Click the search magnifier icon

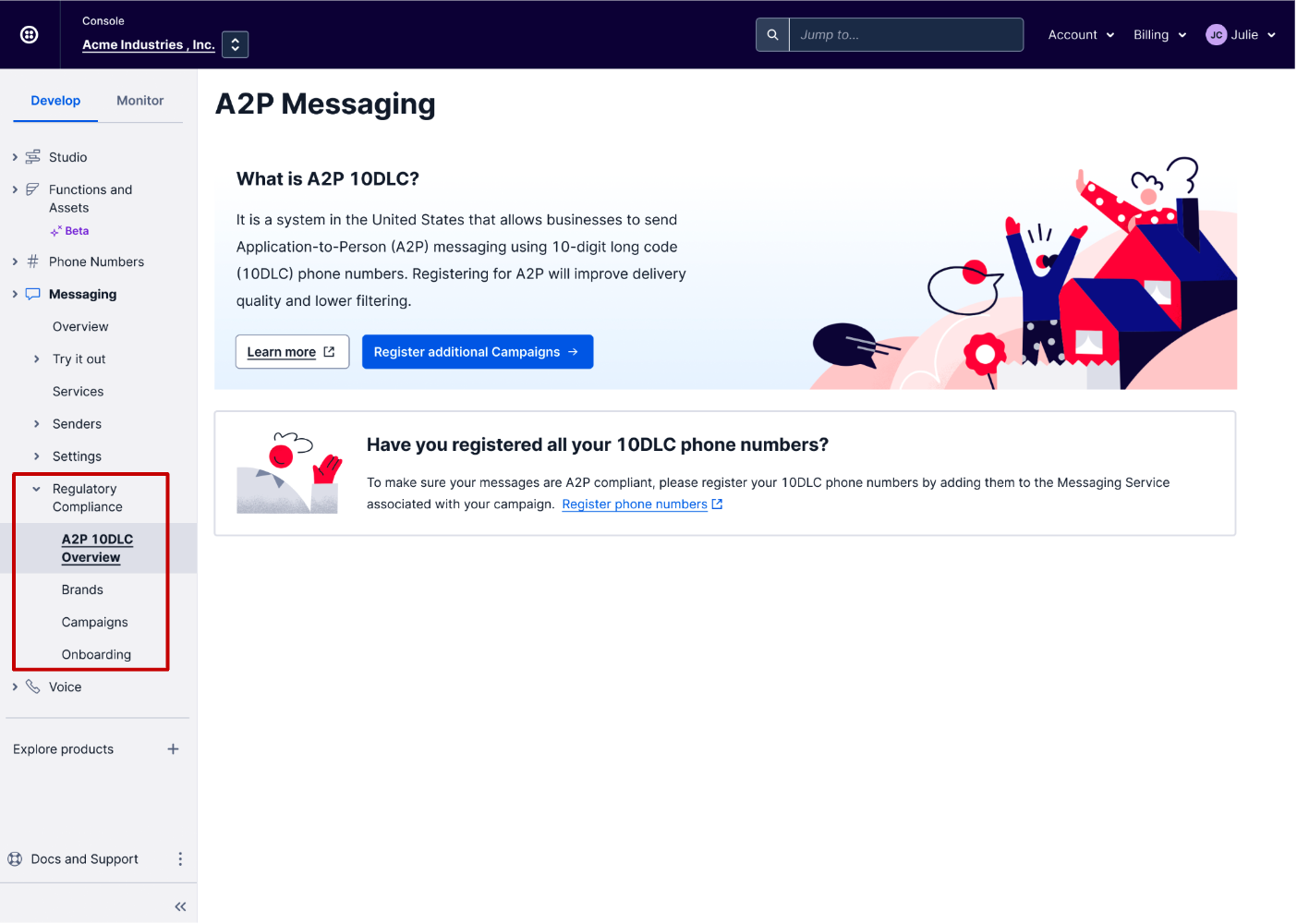click(x=772, y=34)
